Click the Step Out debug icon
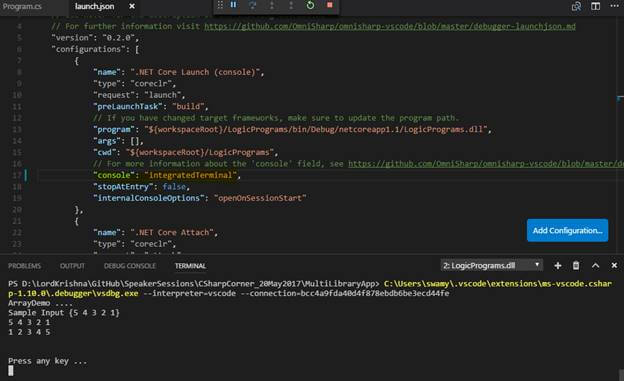Image resolution: width=624 pixels, height=381 pixels. pyautogui.click(x=291, y=5)
